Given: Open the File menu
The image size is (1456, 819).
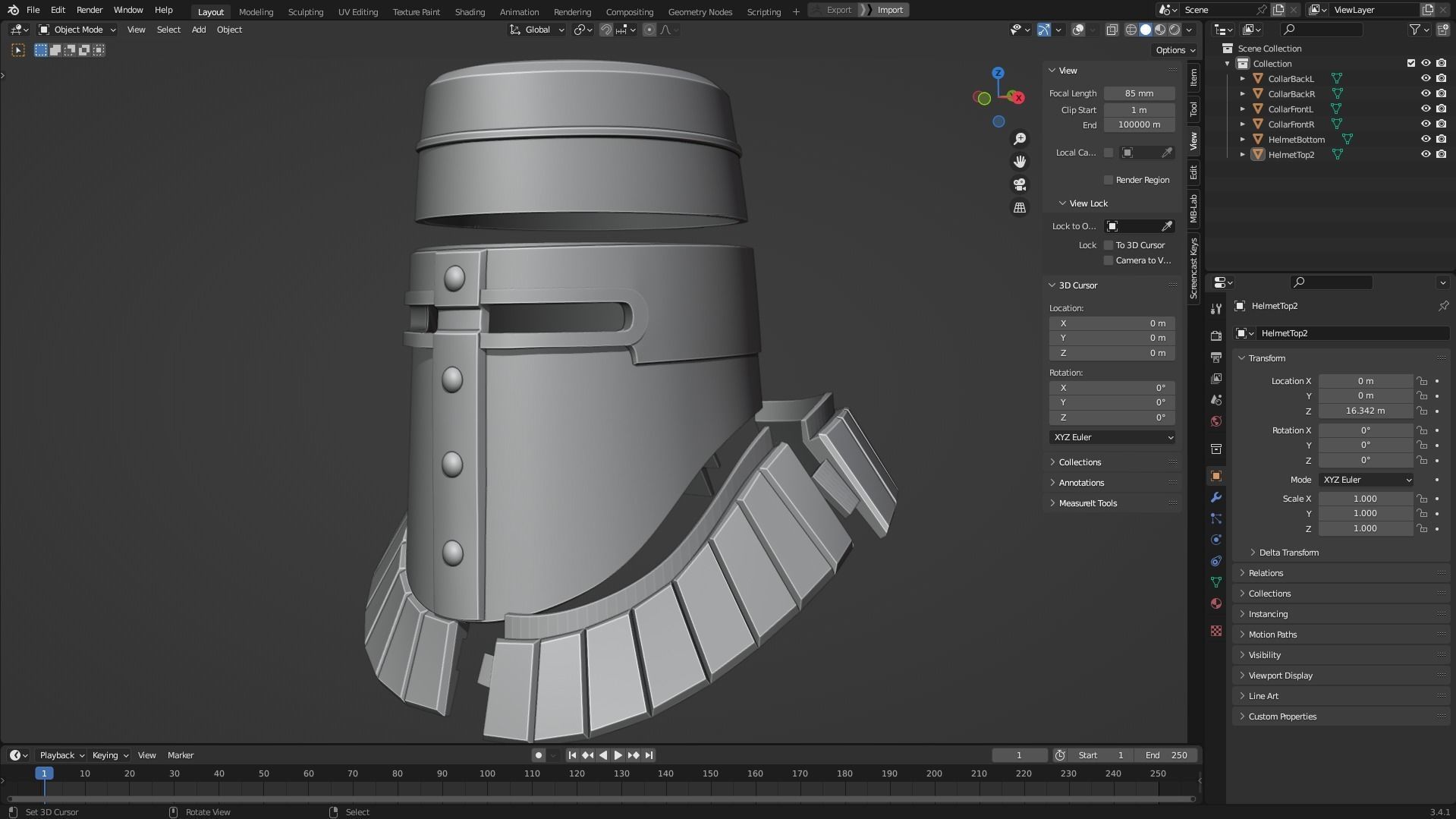Looking at the screenshot, I should pyautogui.click(x=33, y=10).
